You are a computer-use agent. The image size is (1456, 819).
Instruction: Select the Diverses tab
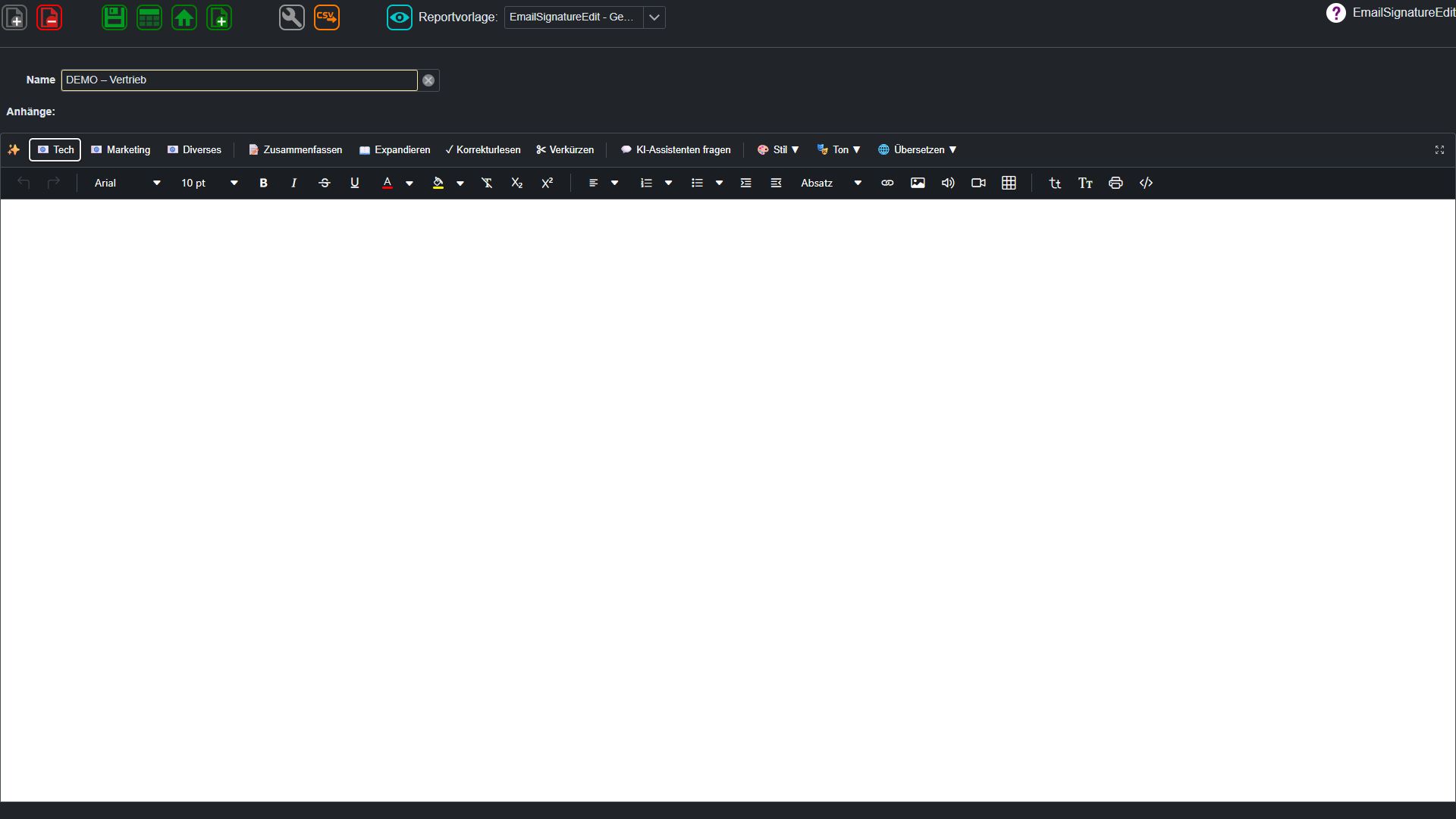coord(194,149)
